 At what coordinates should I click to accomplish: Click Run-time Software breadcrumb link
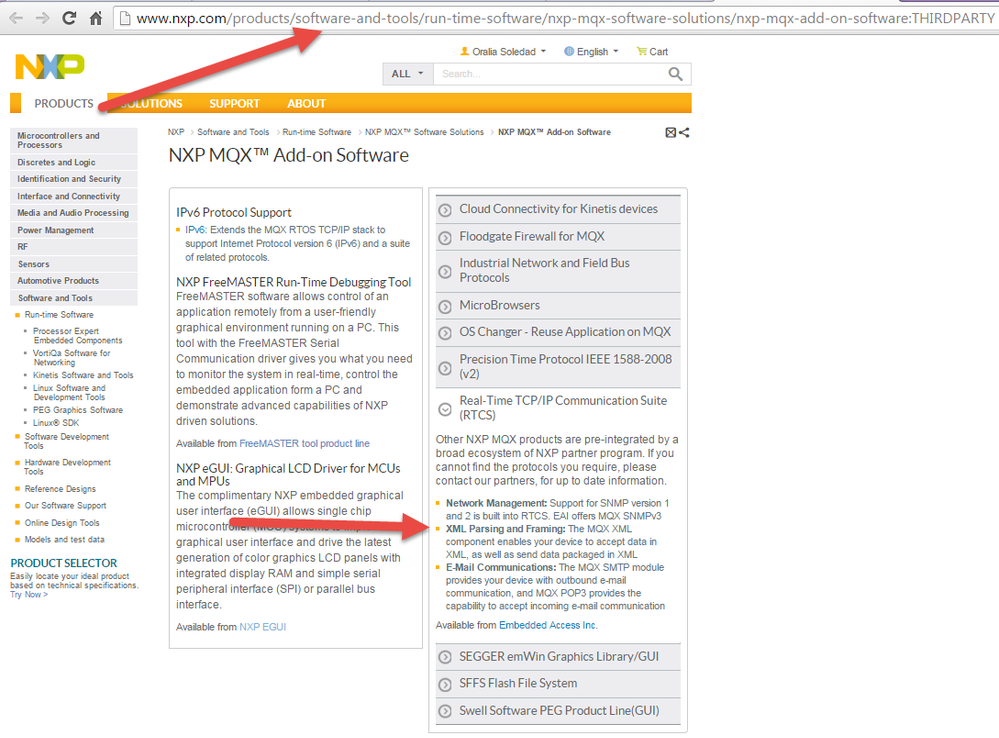pyautogui.click(x=317, y=132)
